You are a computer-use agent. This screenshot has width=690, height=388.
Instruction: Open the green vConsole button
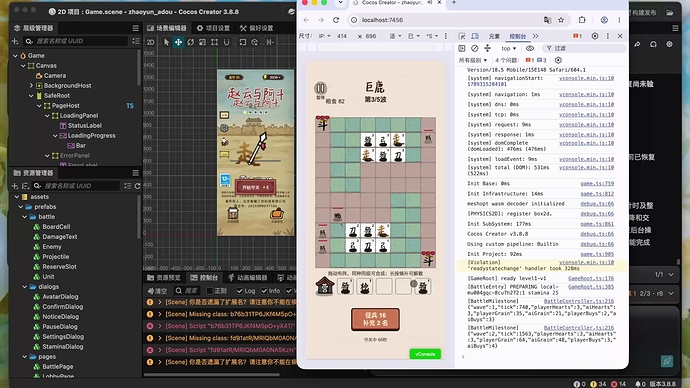425,354
